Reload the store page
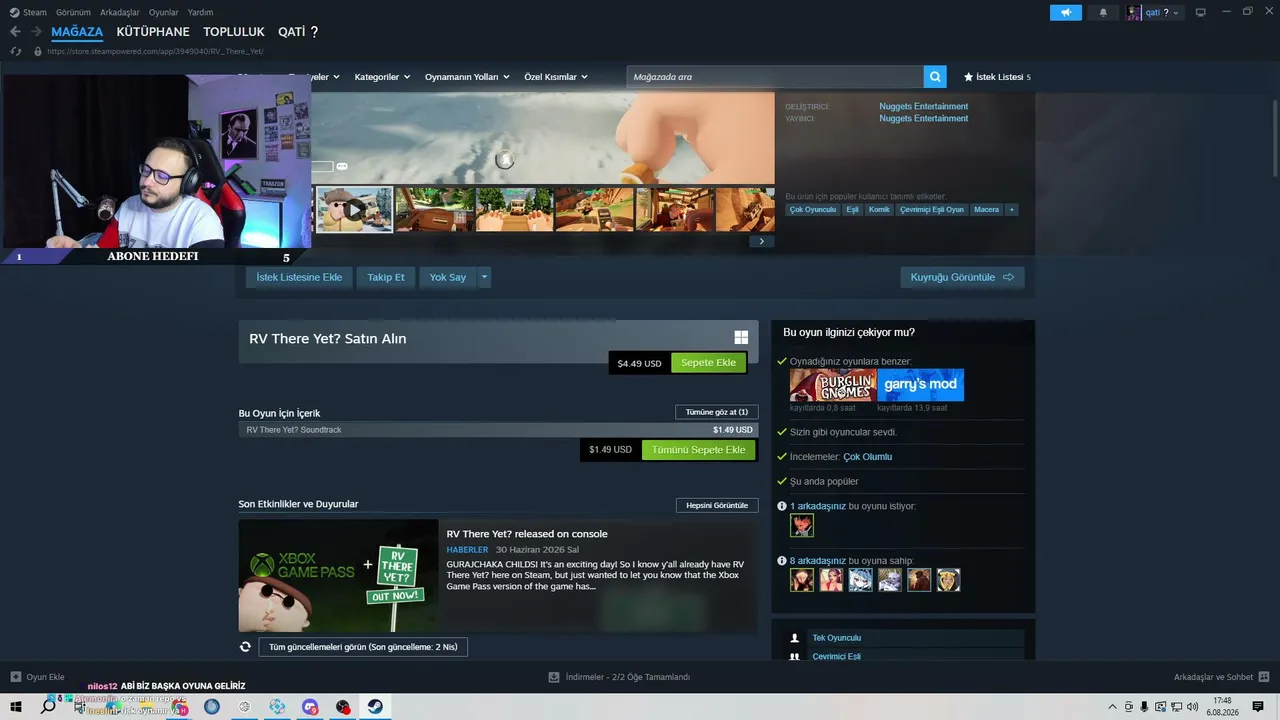This screenshot has height=720, width=1280. 15,51
